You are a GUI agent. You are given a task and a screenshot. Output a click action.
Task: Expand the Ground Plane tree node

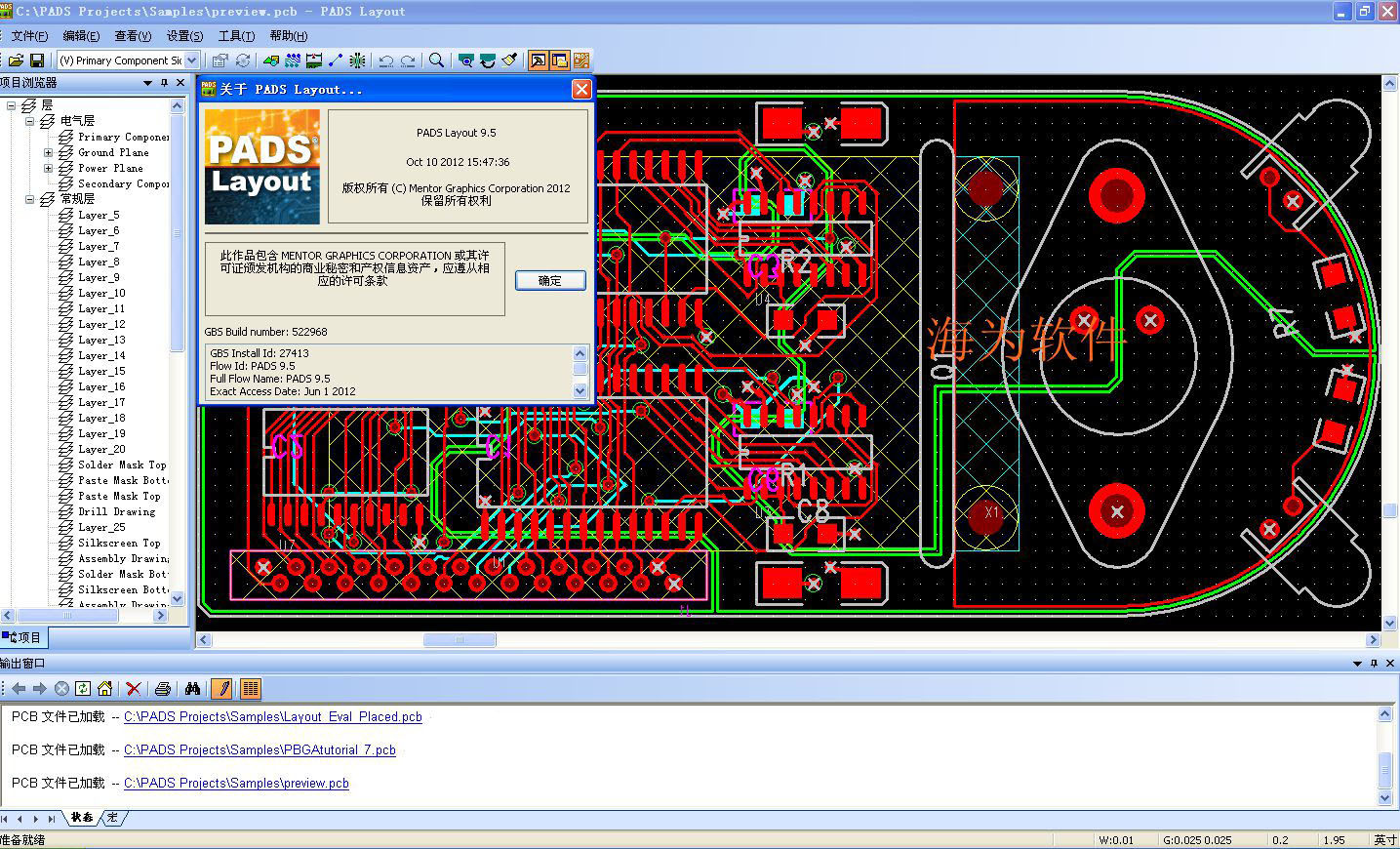tap(48, 152)
